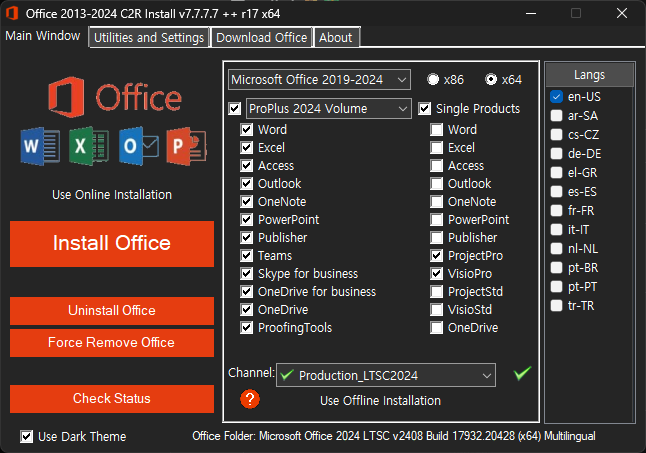Uncheck the VisioPro single product
The image size is (646, 453).
436,273
